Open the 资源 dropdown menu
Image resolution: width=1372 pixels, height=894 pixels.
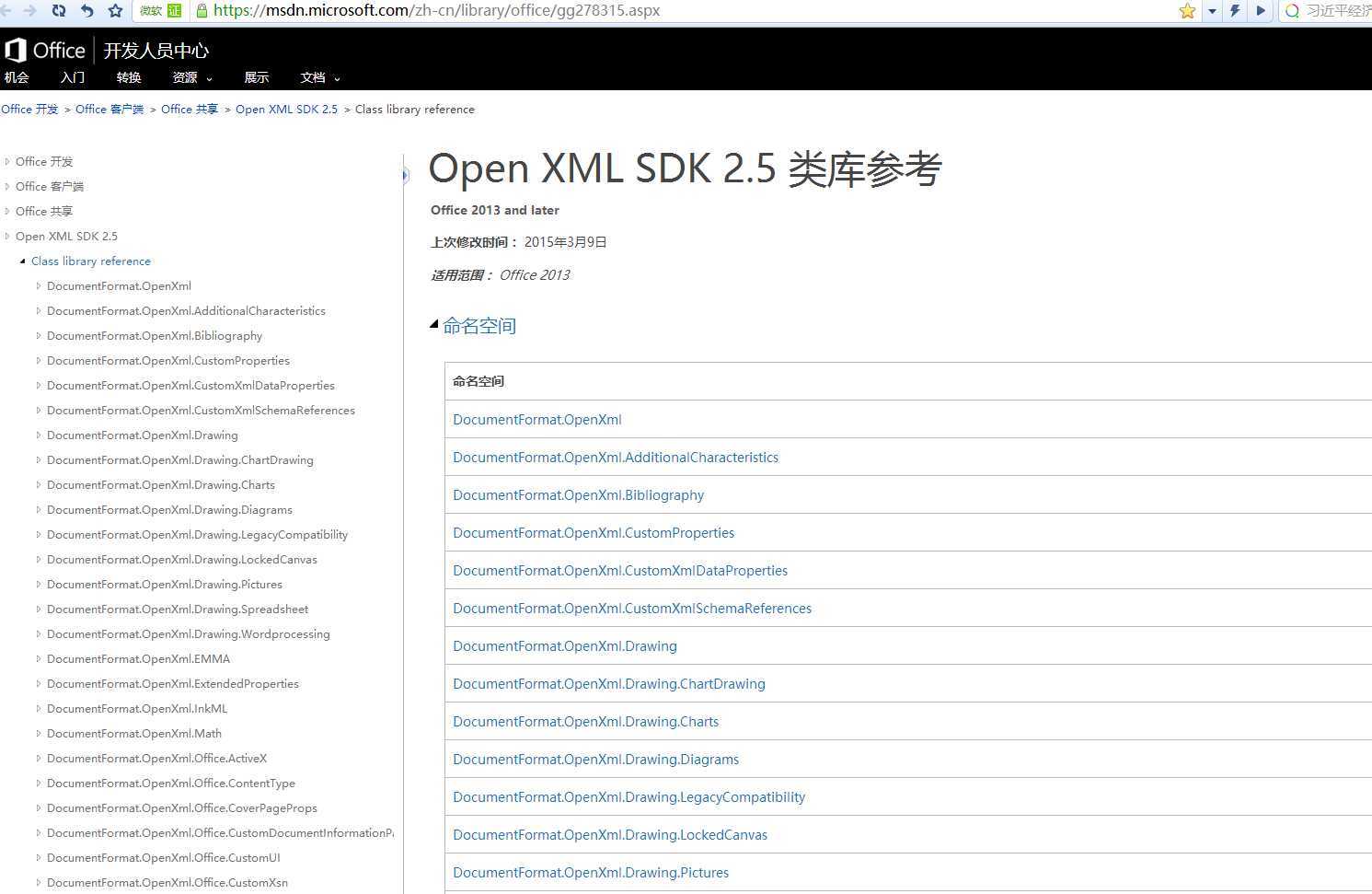(x=191, y=77)
